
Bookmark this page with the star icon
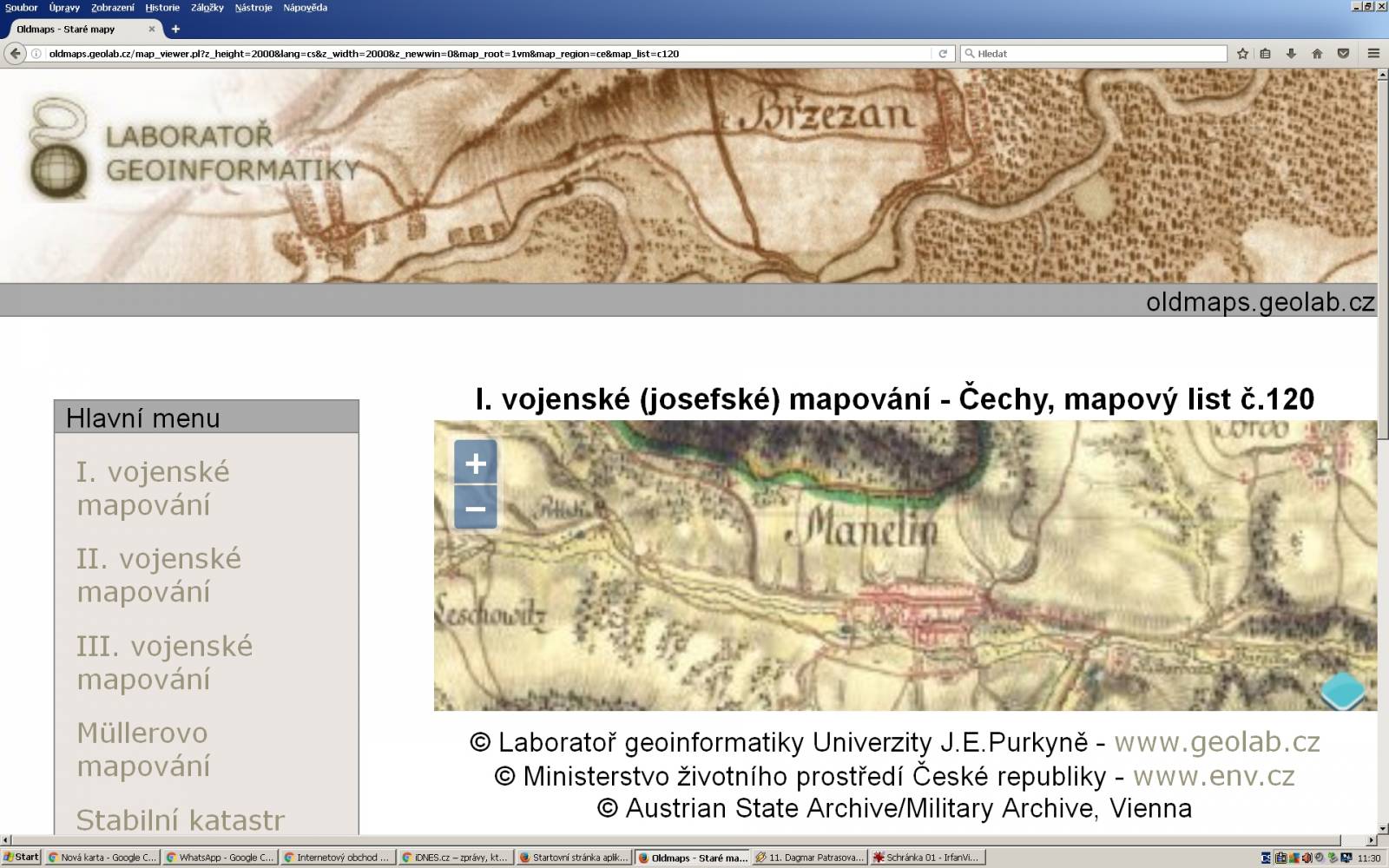click(1242, 54)
